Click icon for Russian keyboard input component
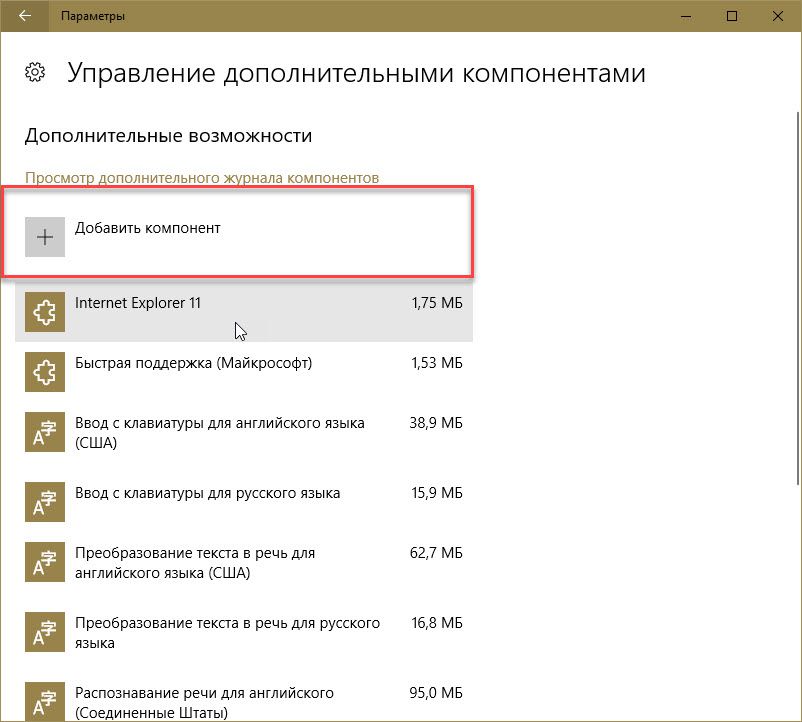This screenshot has height=722, width=802. coord(45,503)
